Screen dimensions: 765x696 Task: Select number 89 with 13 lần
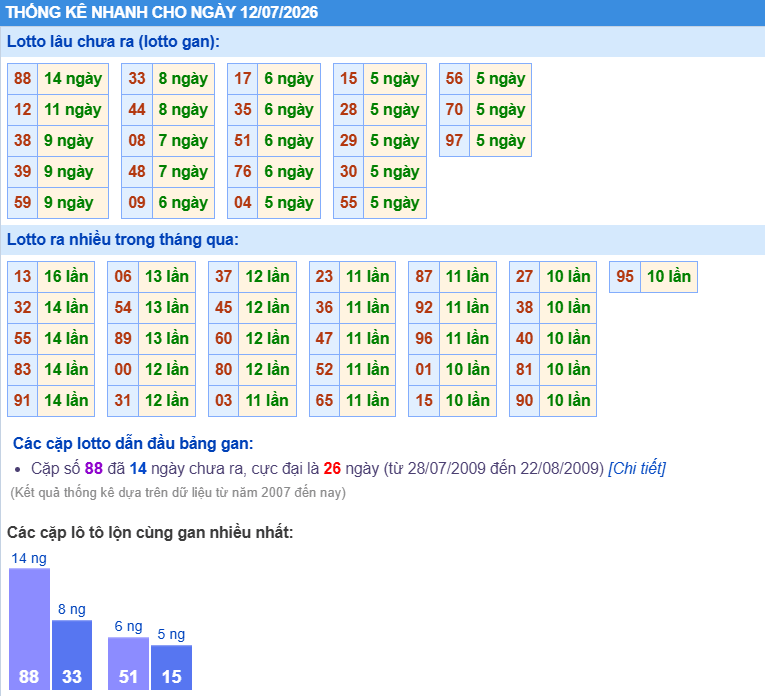[123, 338]
